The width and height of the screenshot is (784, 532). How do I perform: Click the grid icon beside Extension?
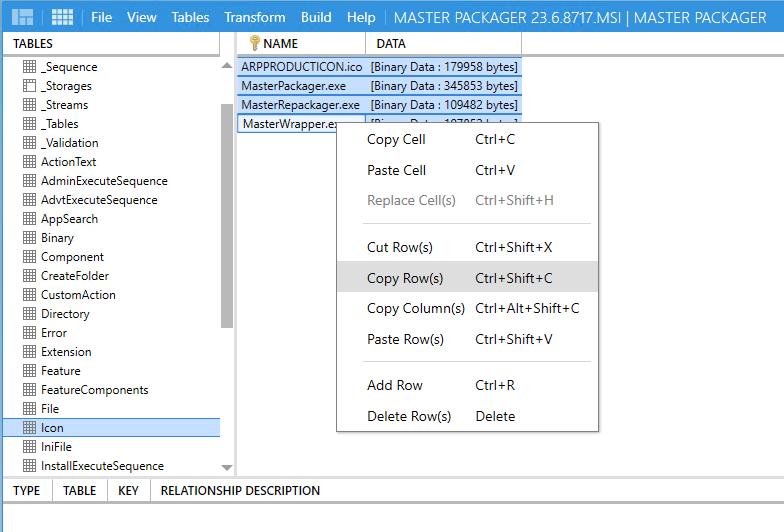click(x=30, y=352)
